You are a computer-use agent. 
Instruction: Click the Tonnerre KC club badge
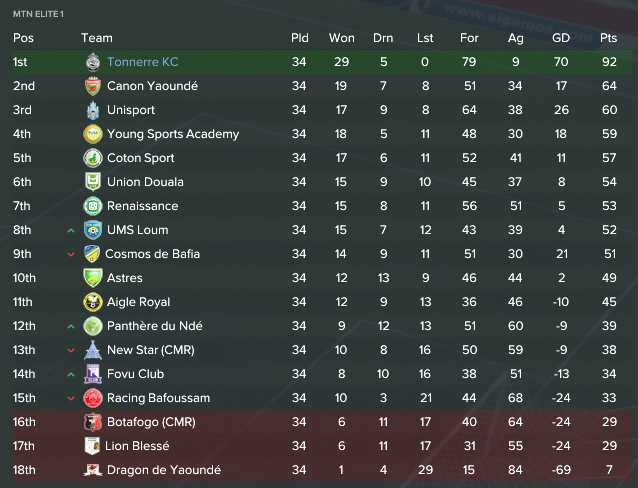93,62
